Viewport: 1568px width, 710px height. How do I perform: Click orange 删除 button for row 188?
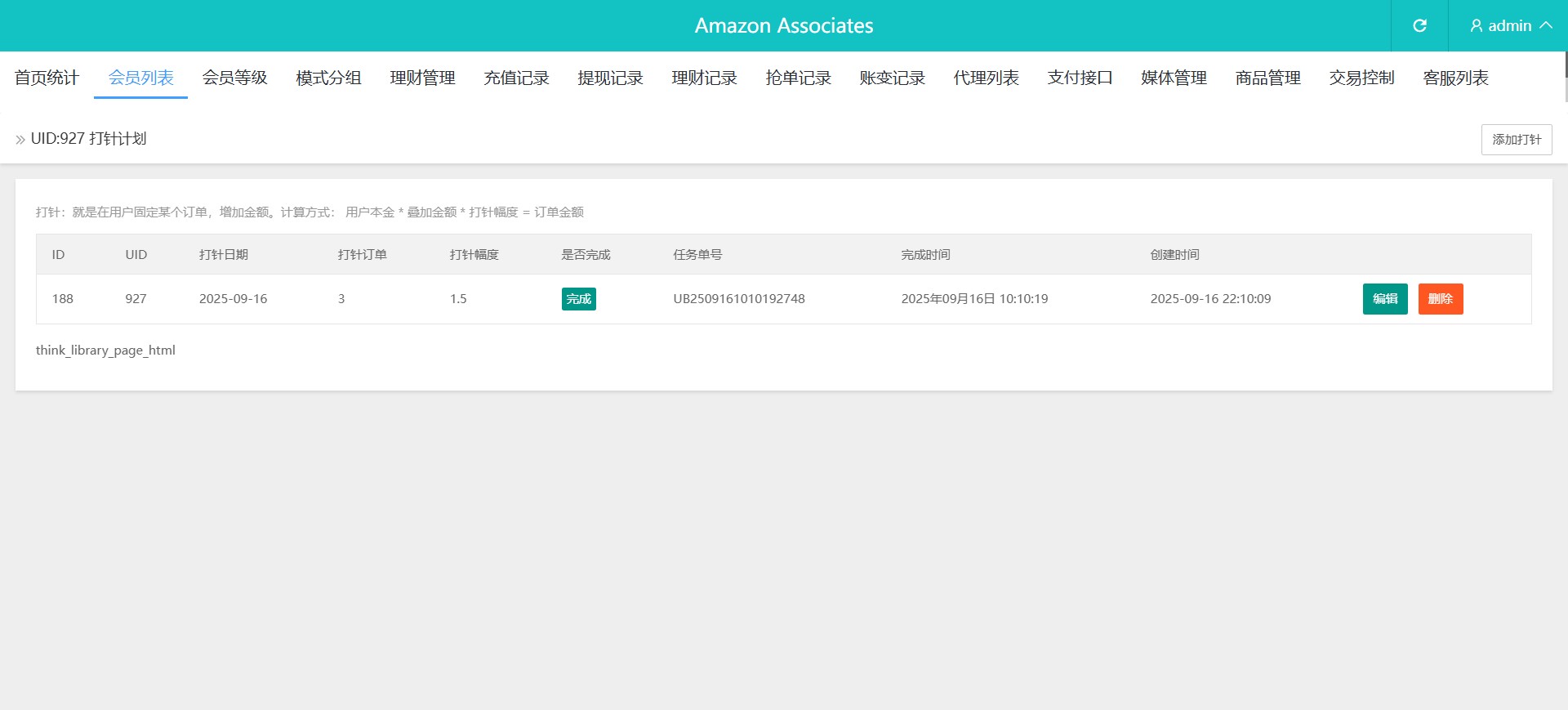(x=1440, y=299)
